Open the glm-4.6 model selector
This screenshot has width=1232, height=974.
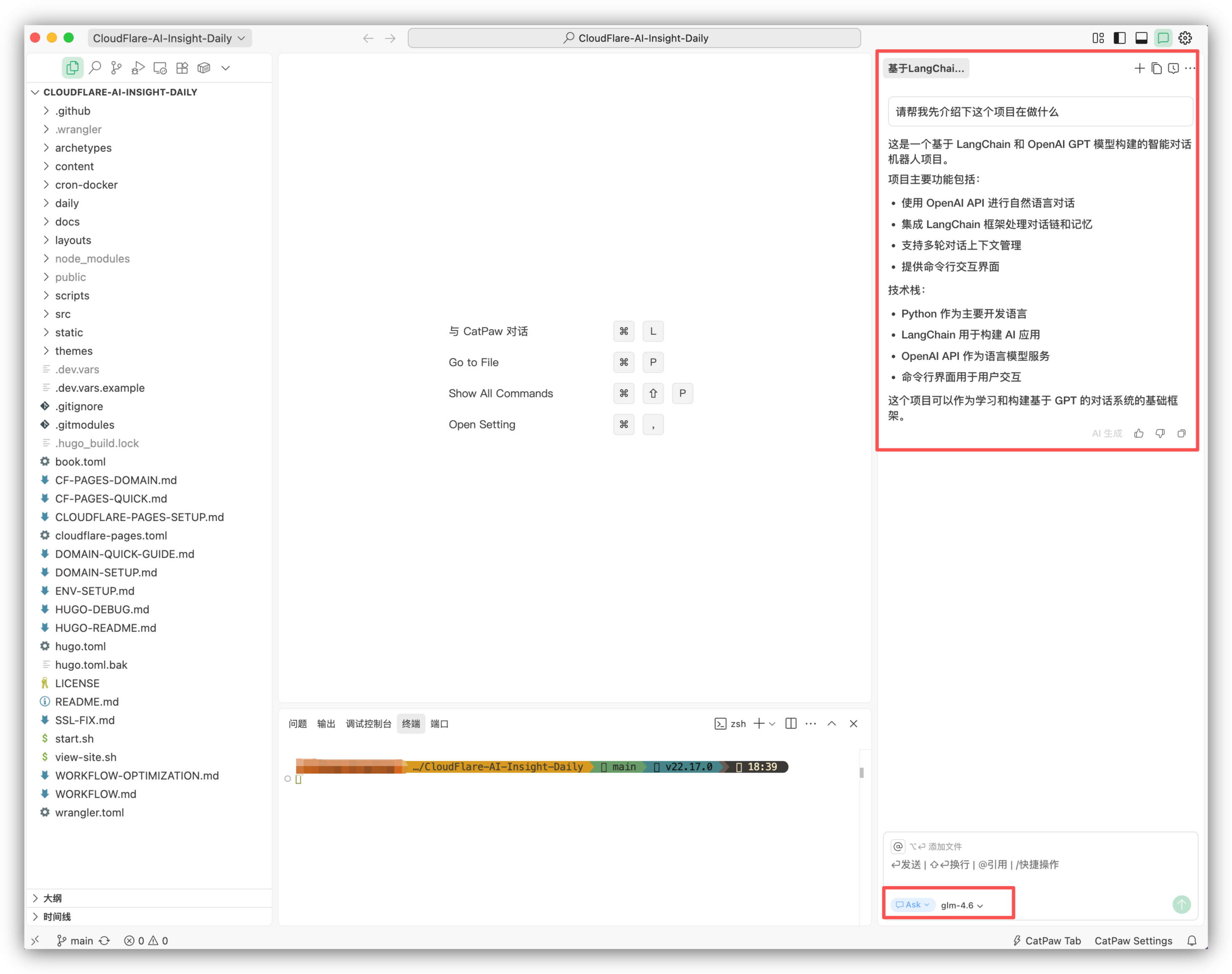(962, 905)
